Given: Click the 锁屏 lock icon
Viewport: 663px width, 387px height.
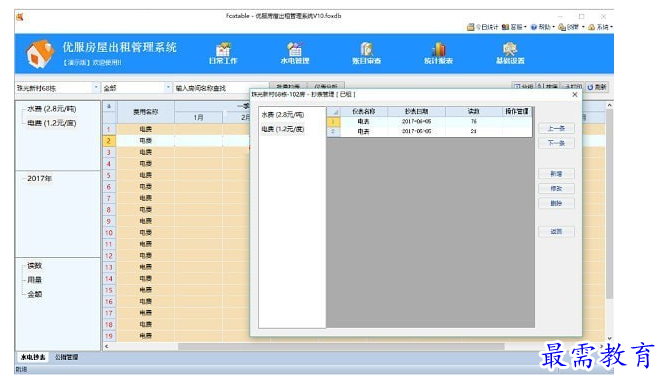Looking at the screenshot, I should [562, 27].
